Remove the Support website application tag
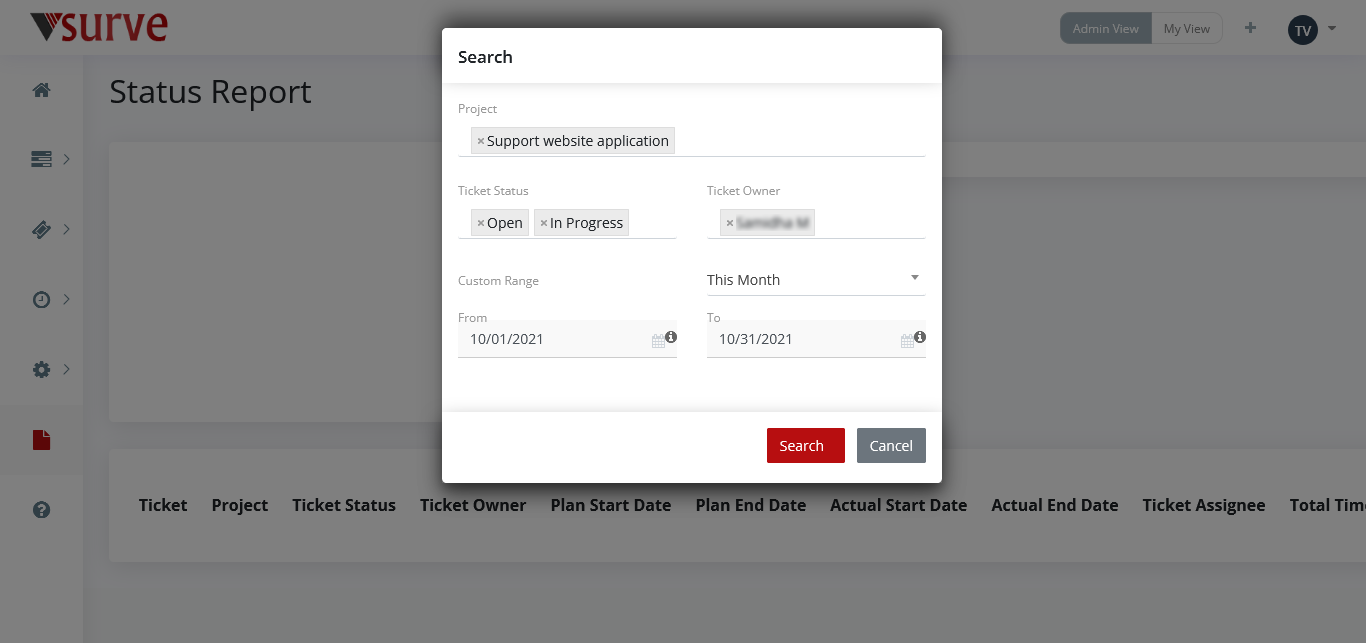 coord(481,141)
